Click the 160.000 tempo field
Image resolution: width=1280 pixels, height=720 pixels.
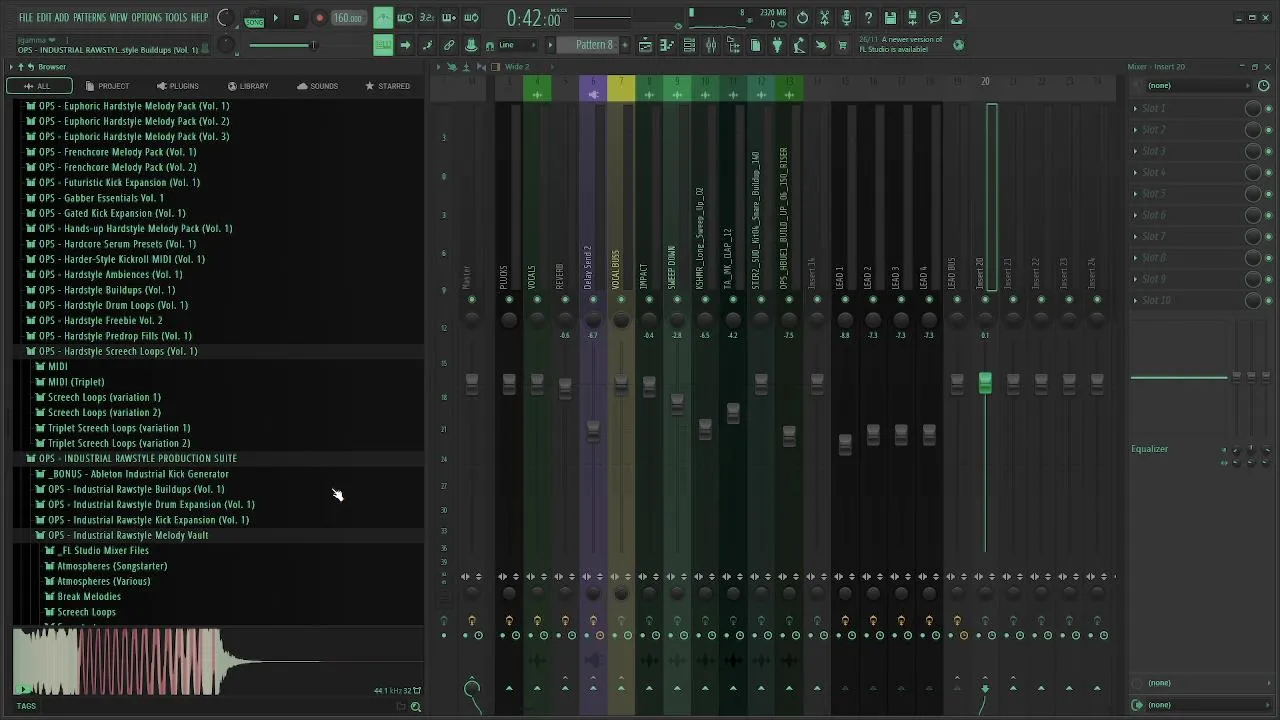click(347, 17)
